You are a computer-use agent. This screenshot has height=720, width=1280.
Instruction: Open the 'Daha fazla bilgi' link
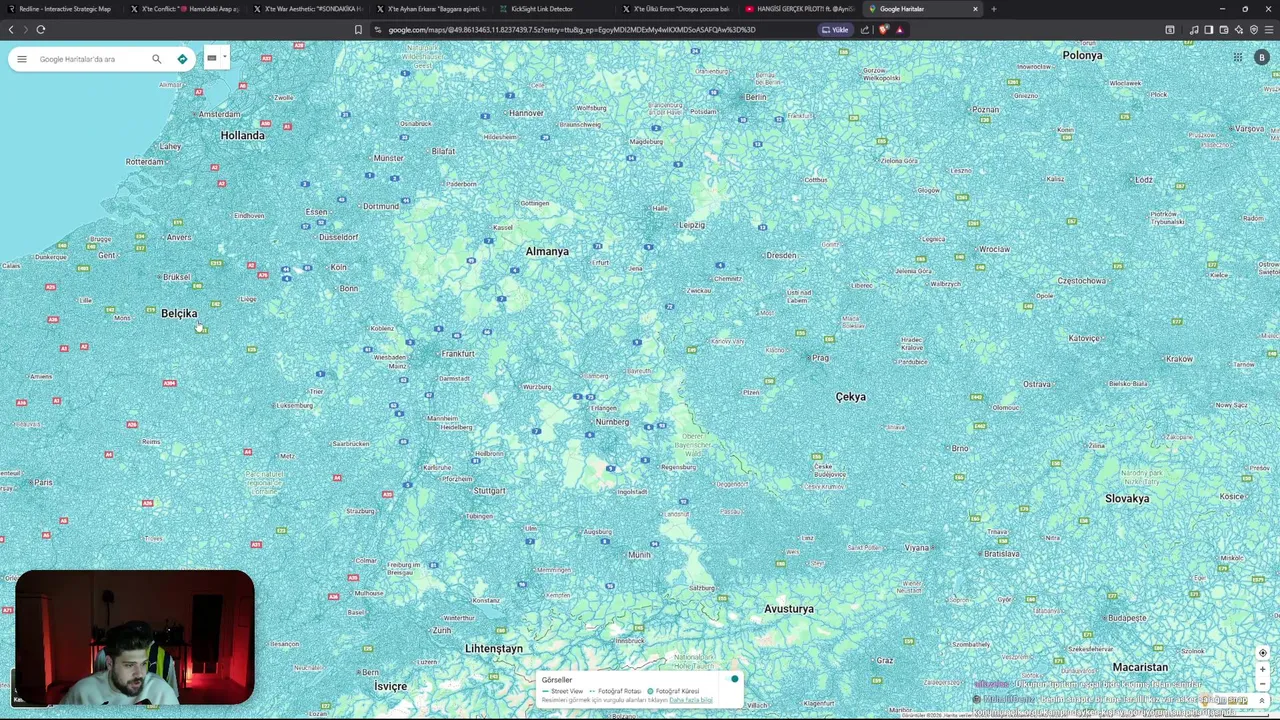pos(691,700)
